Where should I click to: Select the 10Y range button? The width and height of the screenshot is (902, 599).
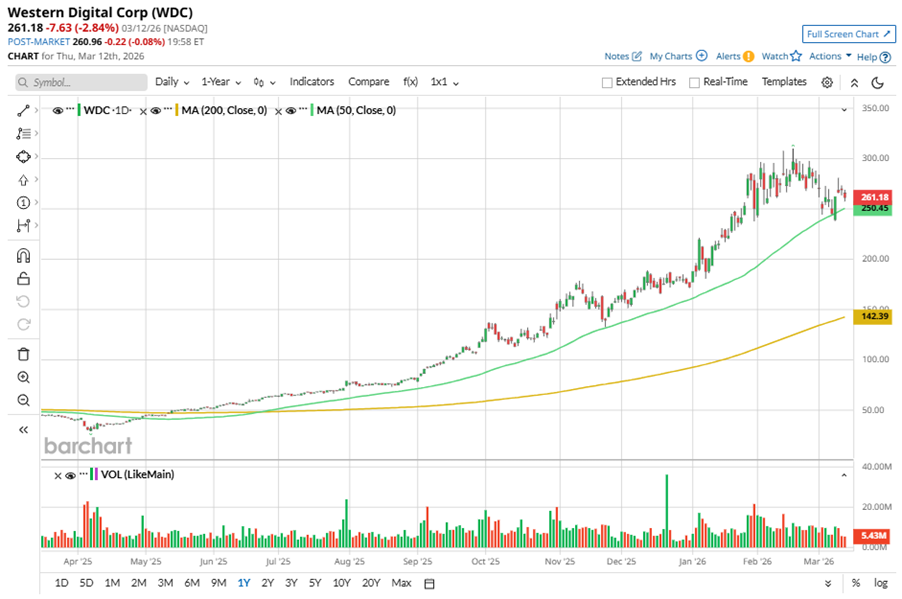click(x=342, y=583)
